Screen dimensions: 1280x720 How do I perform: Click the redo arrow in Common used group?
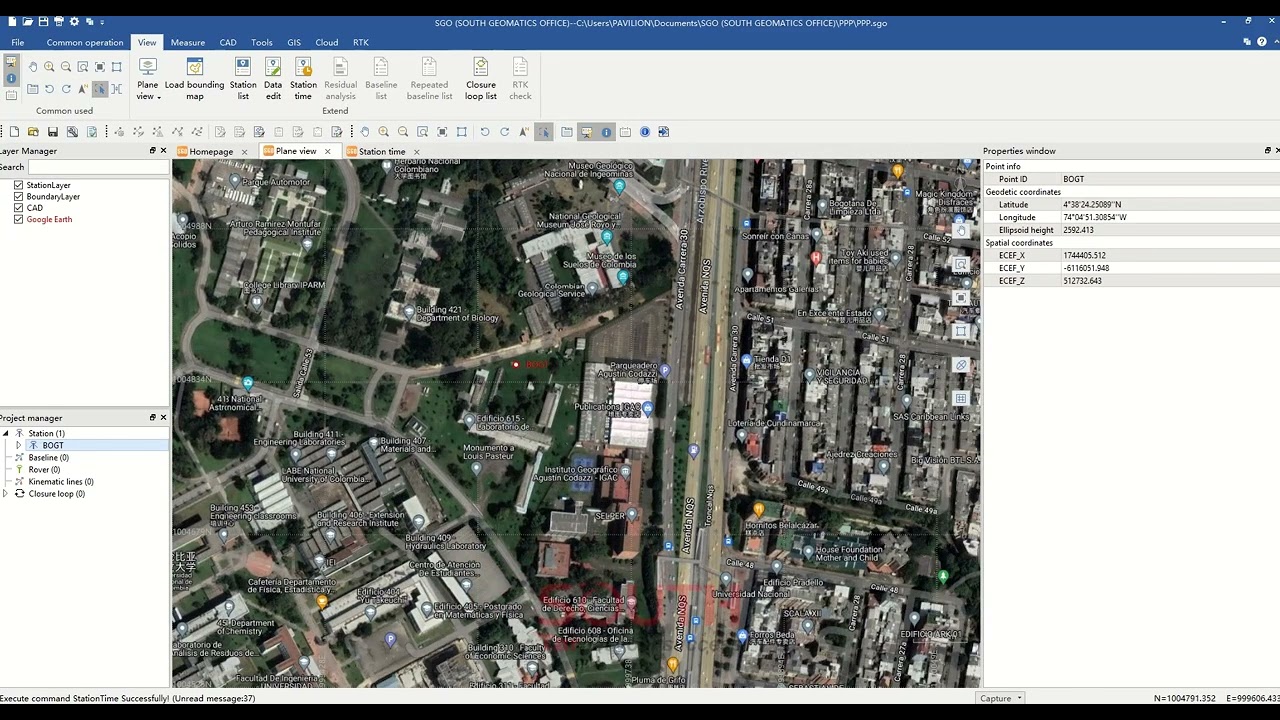[66, 89]
